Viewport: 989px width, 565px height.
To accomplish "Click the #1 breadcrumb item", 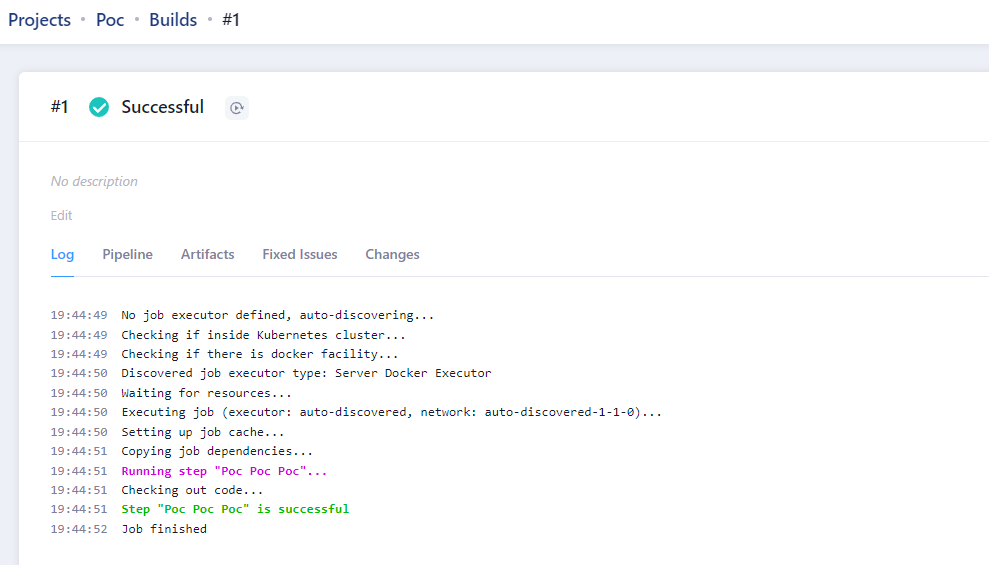I will pos(231,20).
